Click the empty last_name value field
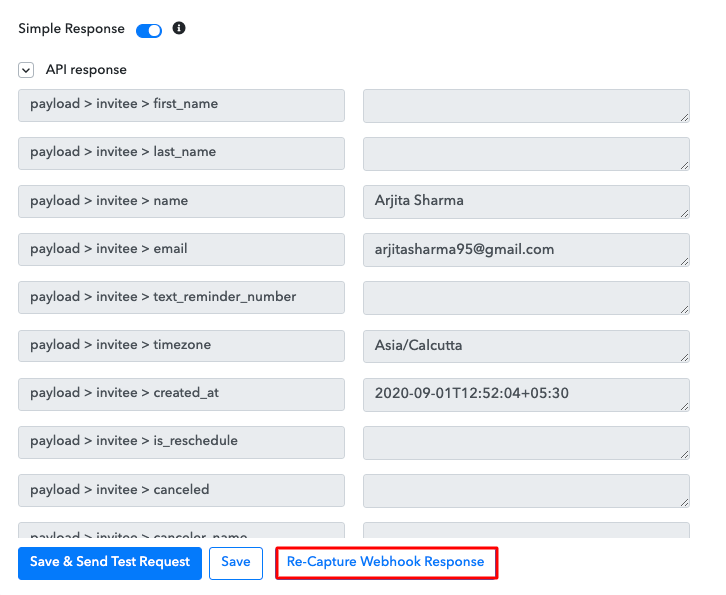The image size is (726, 595). point(525,153)
